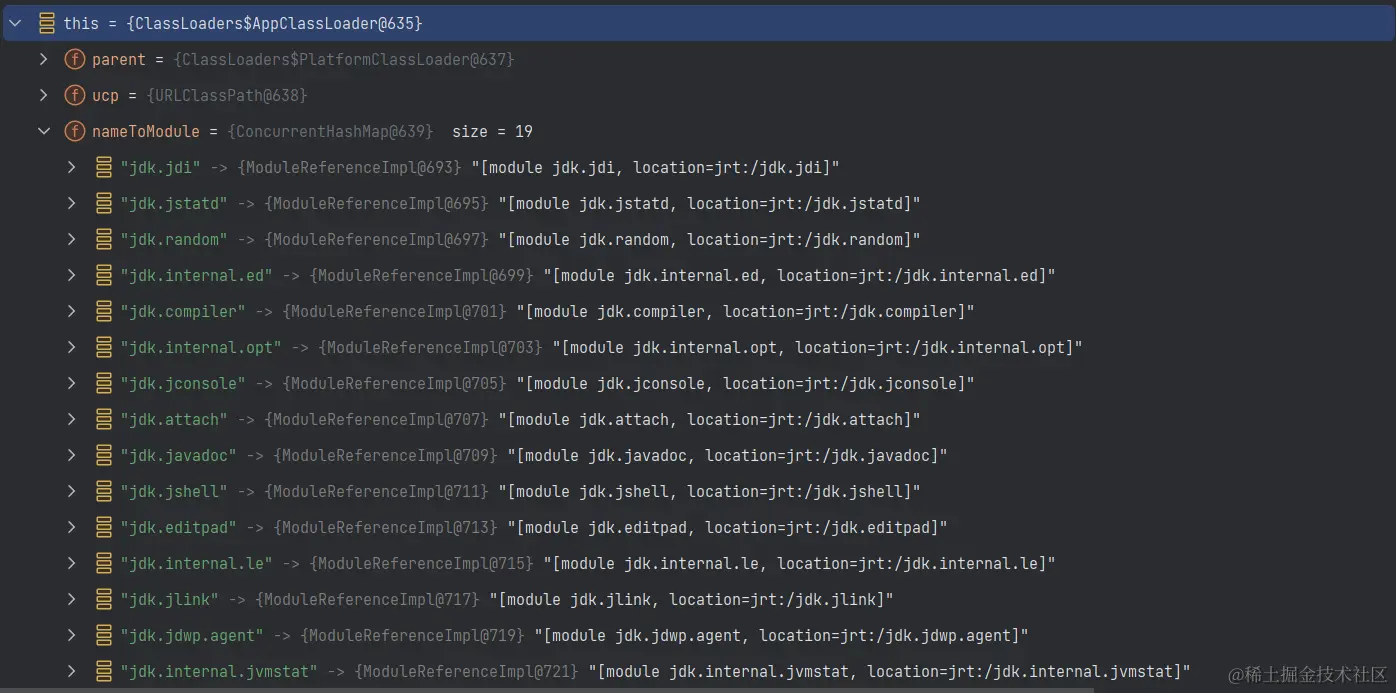Click the entry icon of "jdk.attach"
1396x693 pixels.
[103, 419]
